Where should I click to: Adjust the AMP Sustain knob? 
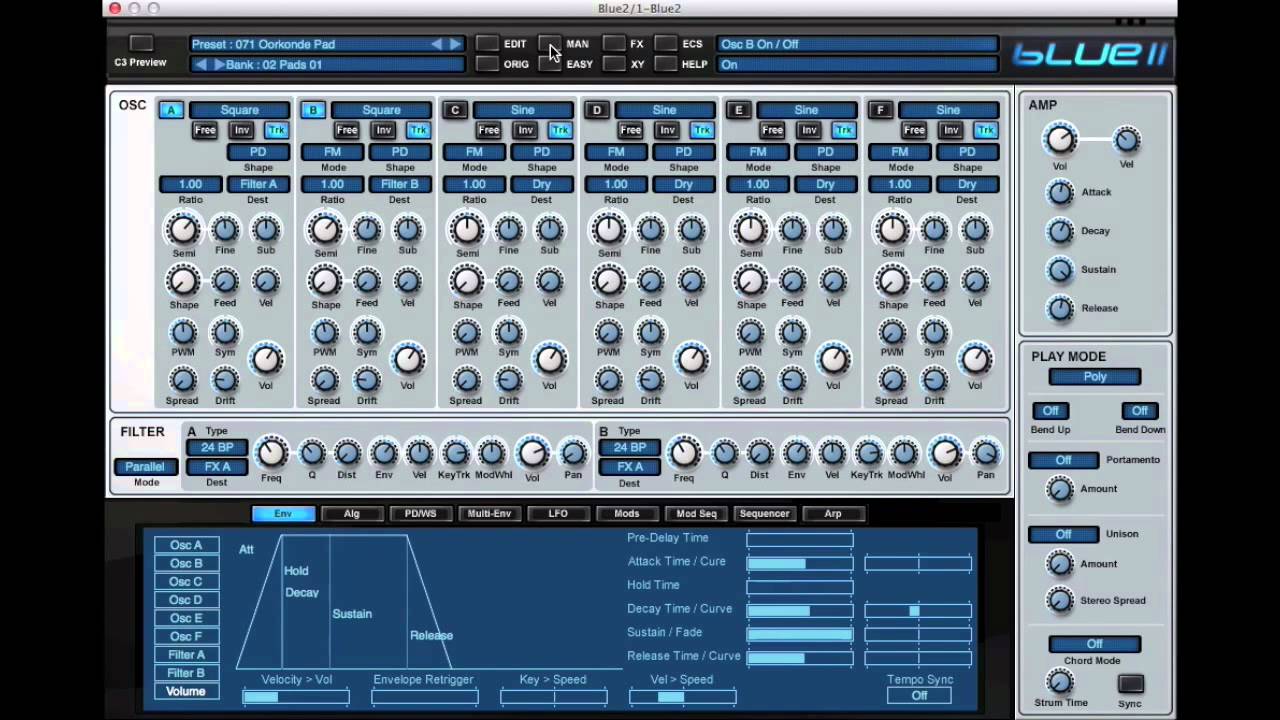pyautogui.click(x=1060, y=270)
